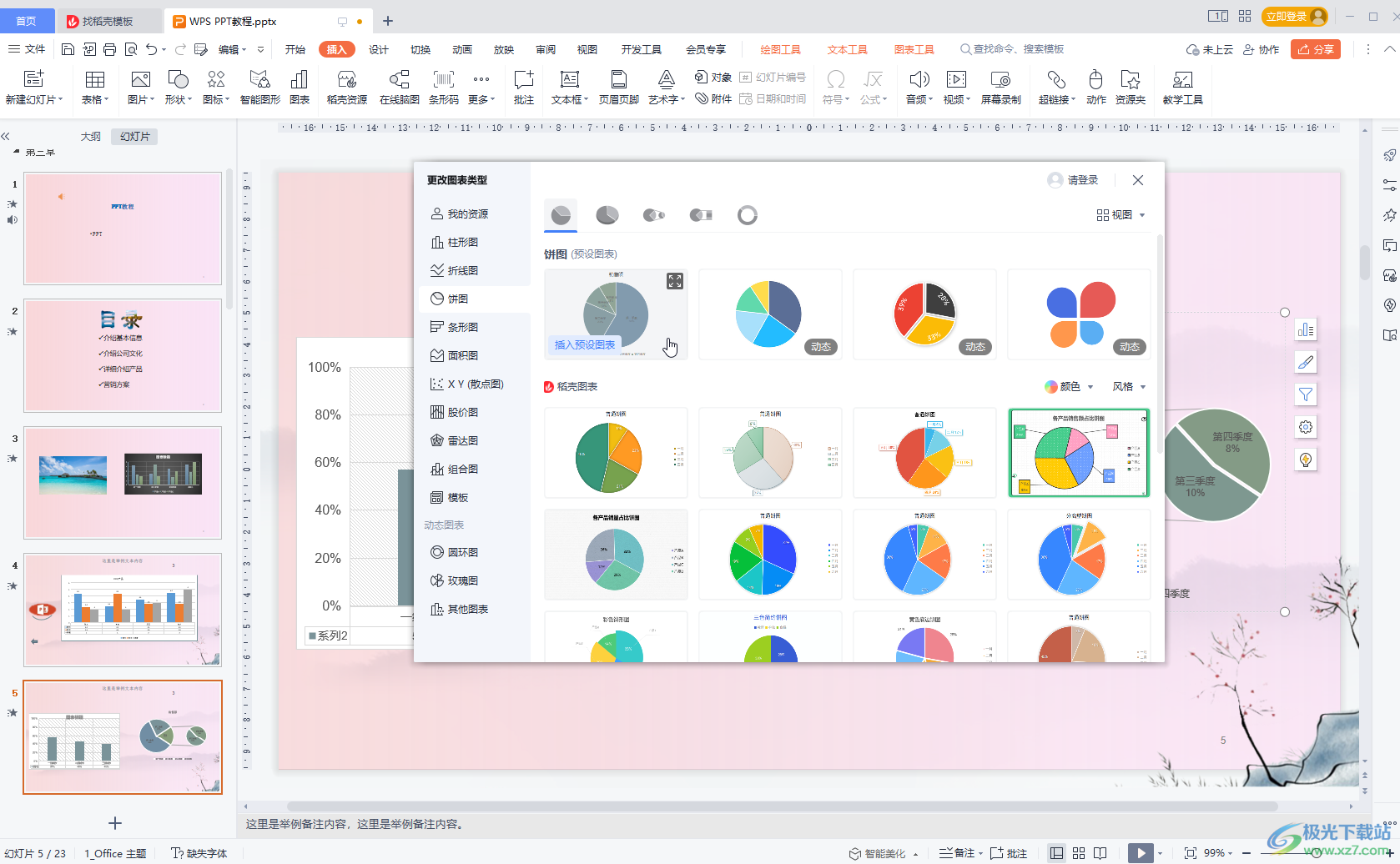Select the doughnut chart subtype icon
This screenshot has width=1400, height=864.
coord(748,215)
